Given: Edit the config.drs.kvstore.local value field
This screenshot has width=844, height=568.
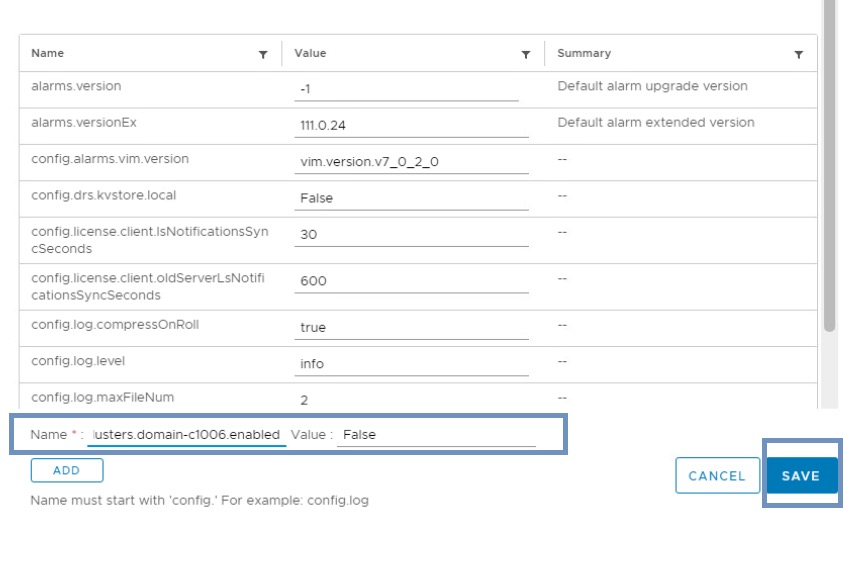Looking at the screenshot, I should click(412, 198).
